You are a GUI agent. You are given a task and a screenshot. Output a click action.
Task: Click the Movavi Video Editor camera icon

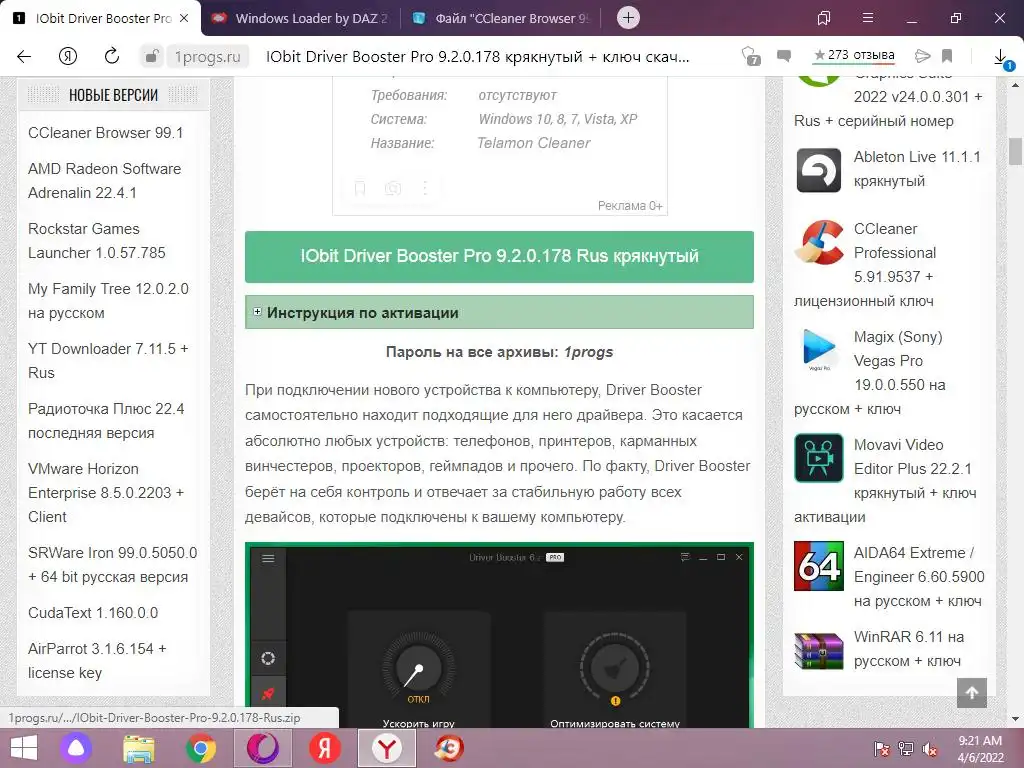click(819, 458)
